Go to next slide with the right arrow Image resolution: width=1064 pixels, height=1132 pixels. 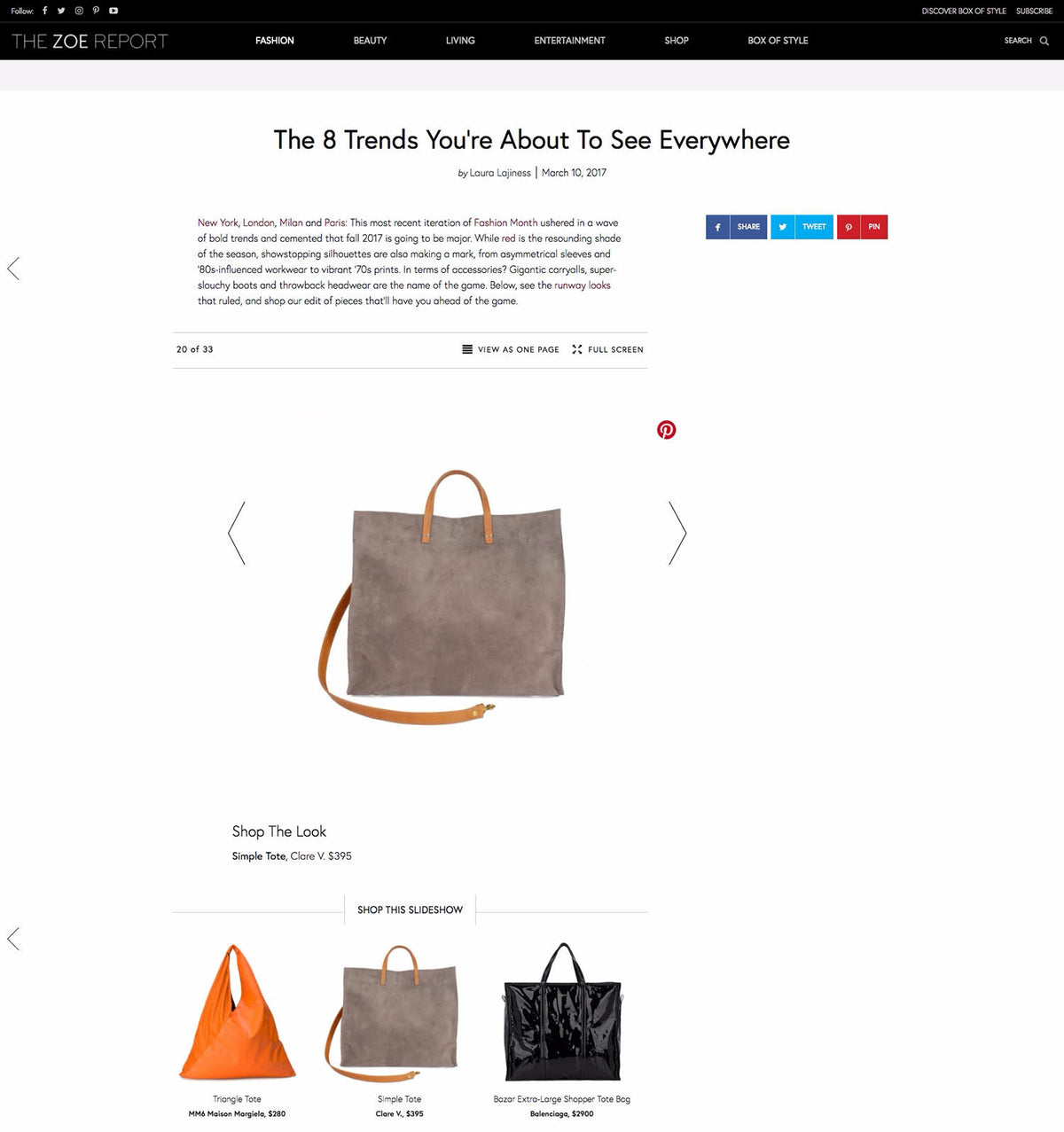(677, 533)
